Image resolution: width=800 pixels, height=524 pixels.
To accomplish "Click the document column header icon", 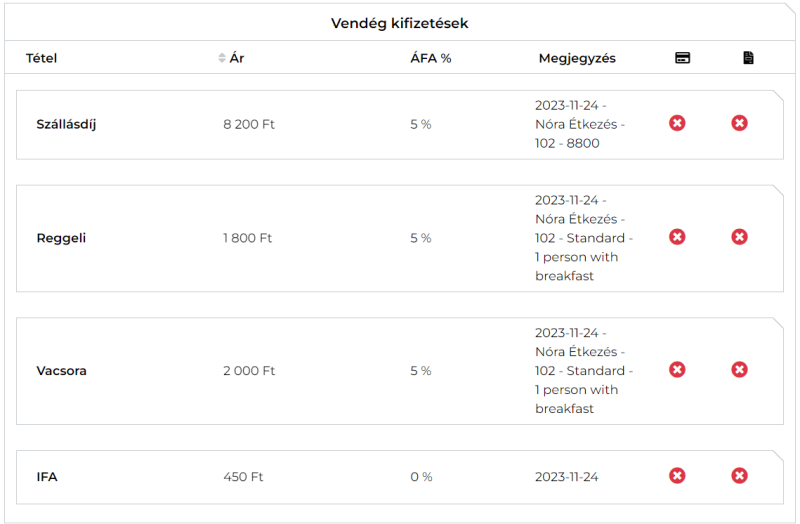I will 748,58.
